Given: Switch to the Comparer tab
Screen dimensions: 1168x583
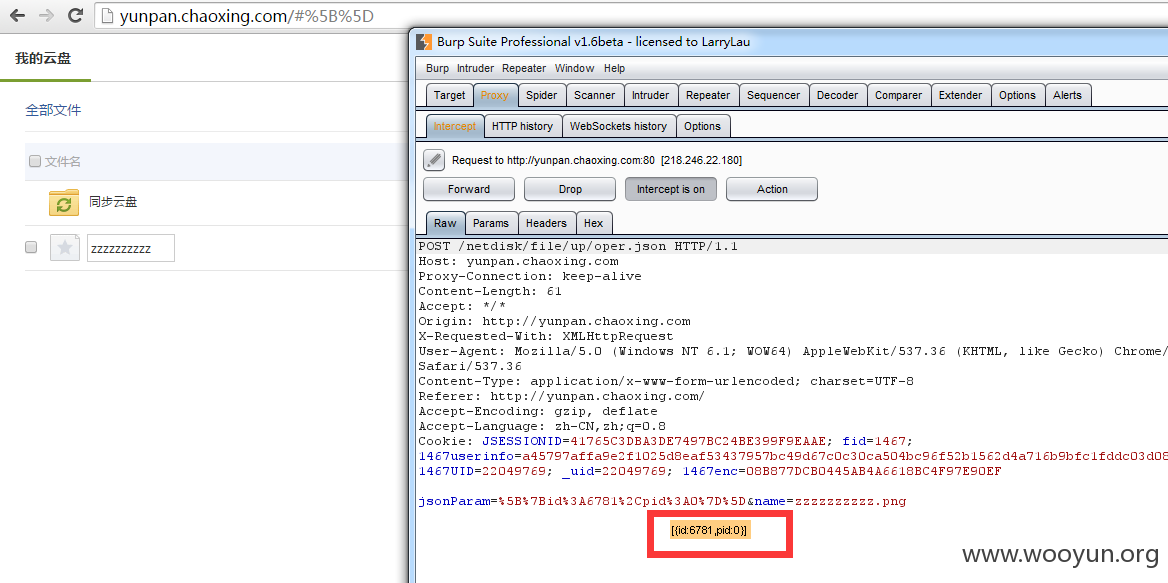Looking at the screenshot, I should (898, 95).
